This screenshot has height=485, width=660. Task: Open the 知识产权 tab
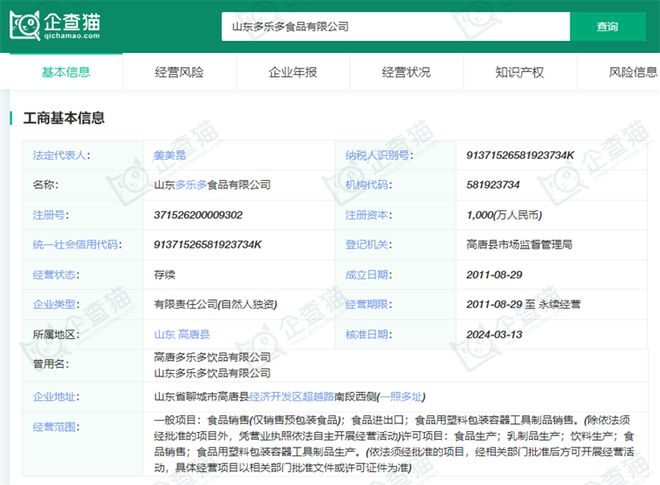pos(519,72)
